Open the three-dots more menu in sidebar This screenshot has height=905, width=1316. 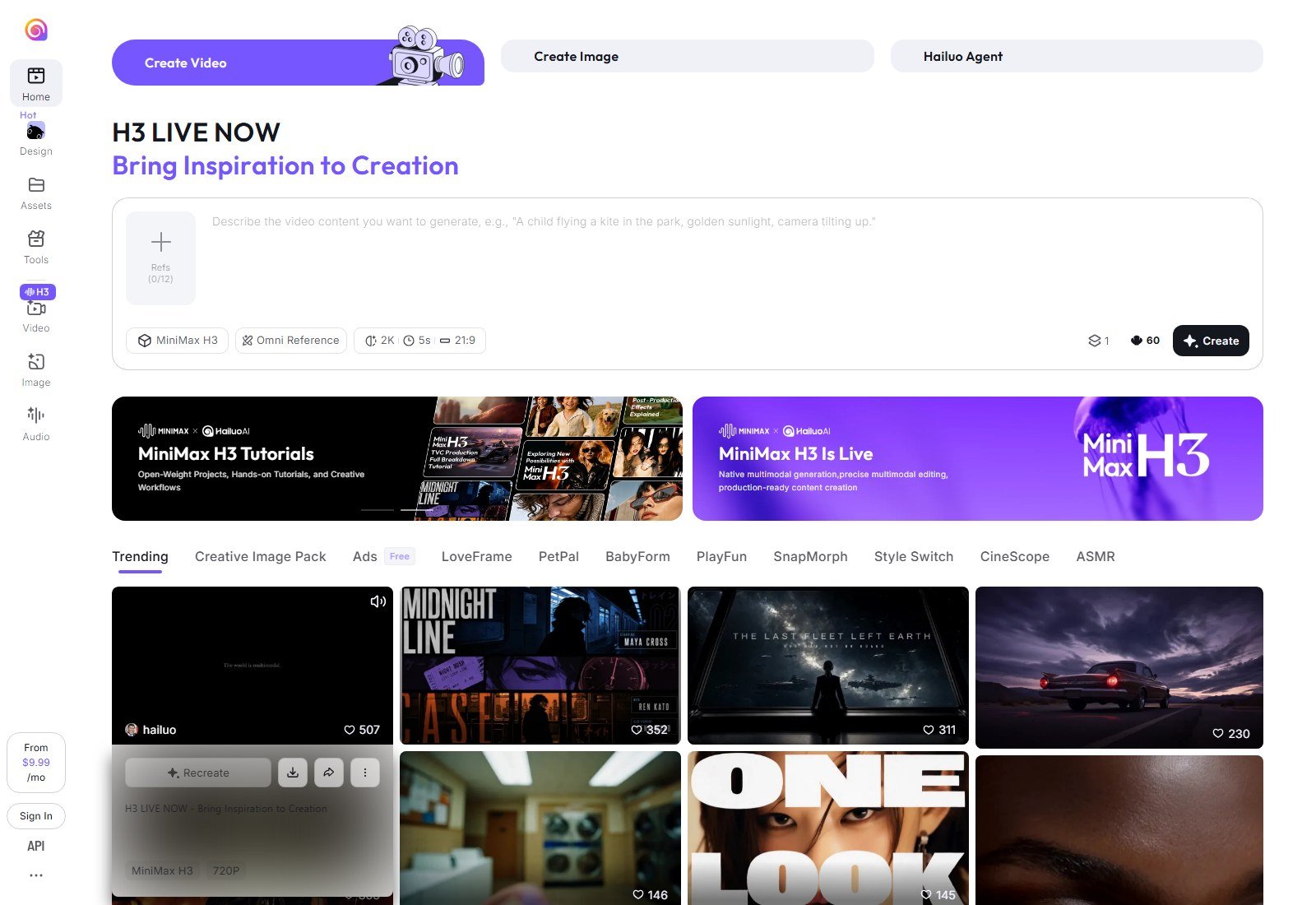tap(36, 875)
